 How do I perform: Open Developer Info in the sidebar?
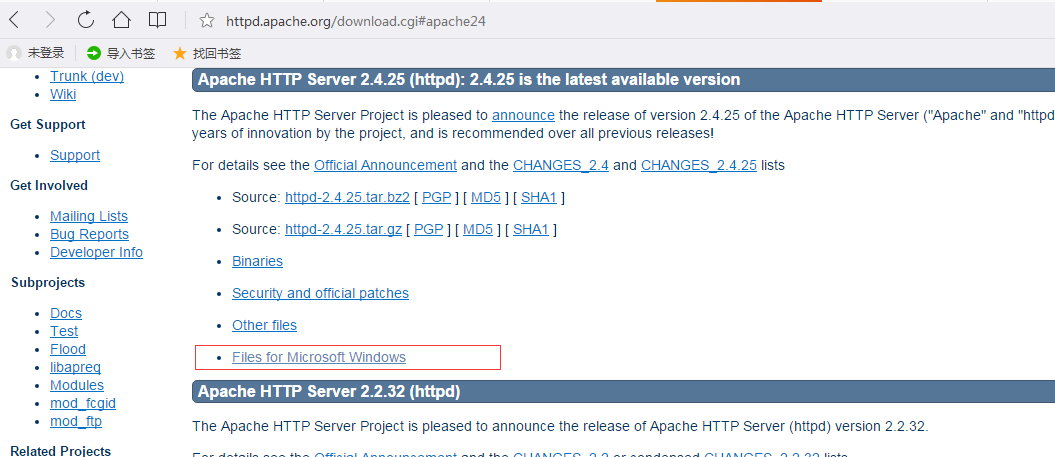(96, 252)
